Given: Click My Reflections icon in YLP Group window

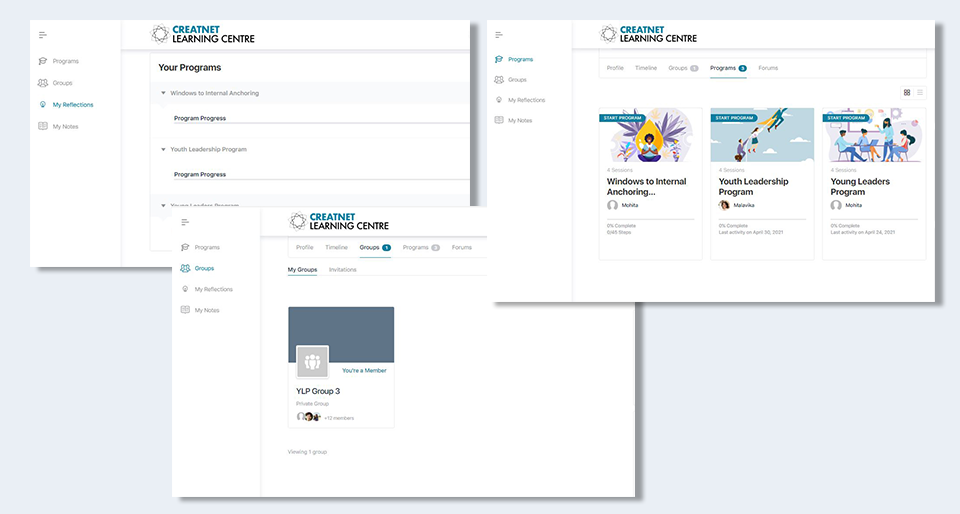Looking at the screenshot, I should [x=185, y=289].
